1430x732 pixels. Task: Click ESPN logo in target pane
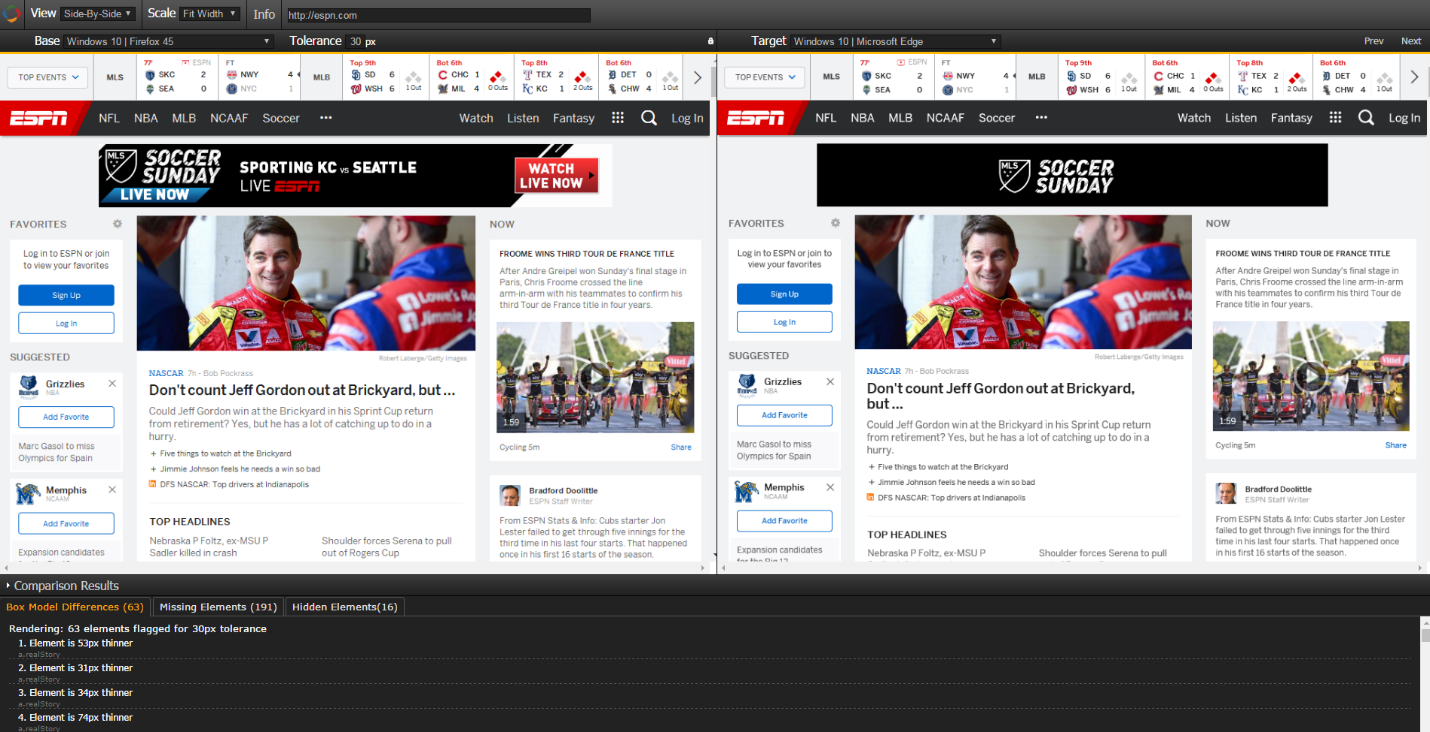coord(755,118)
